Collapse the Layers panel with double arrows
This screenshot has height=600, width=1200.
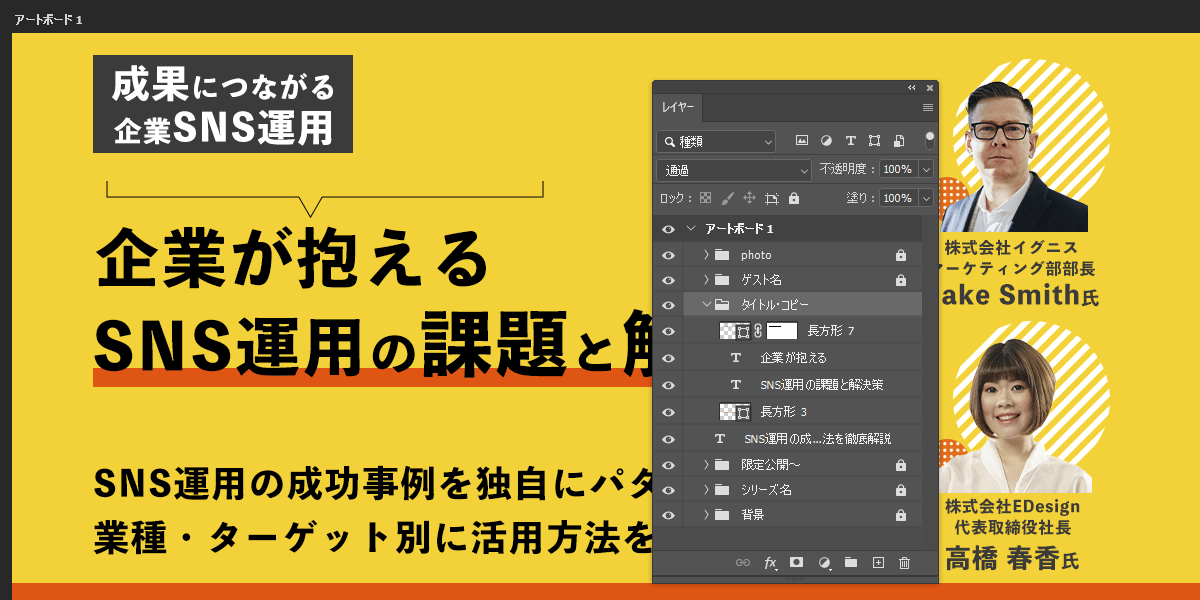coord(911,87)
